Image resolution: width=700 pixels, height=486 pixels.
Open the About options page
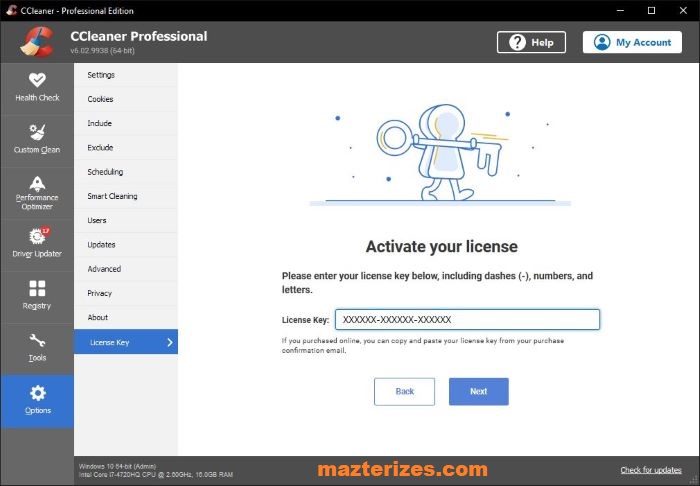tap(126, 317)
